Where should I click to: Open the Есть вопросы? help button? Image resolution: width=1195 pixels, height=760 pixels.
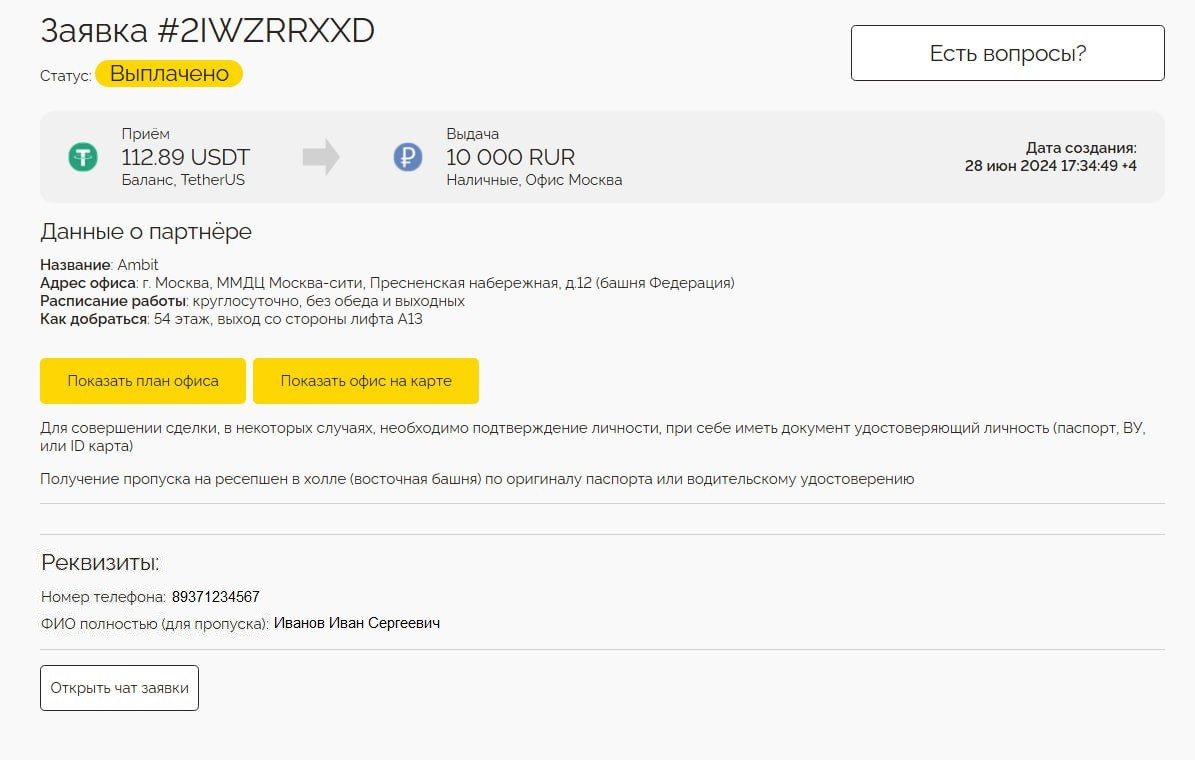tap(1007, 53)
